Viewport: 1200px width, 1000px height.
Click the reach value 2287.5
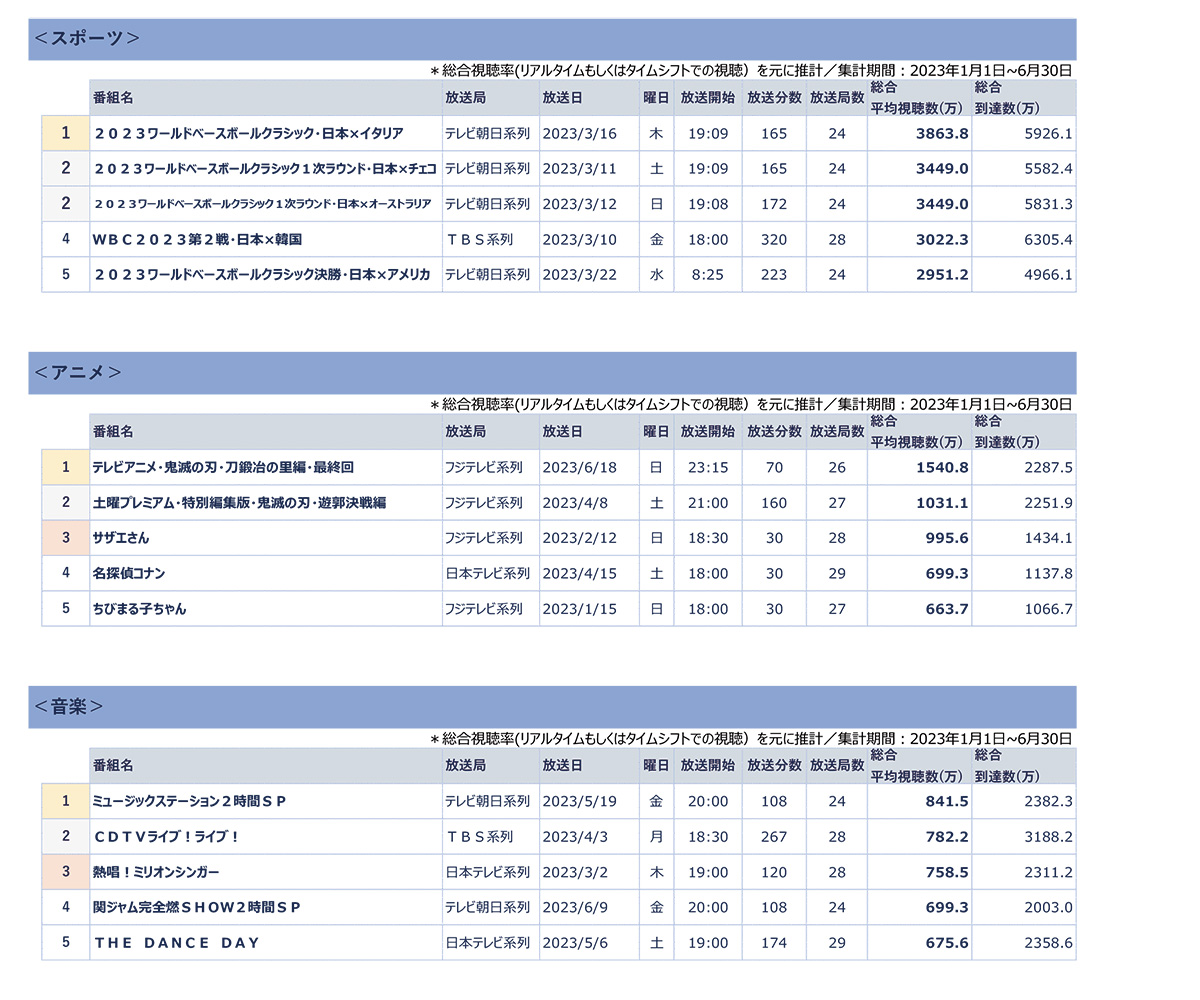click(1049, 467)
